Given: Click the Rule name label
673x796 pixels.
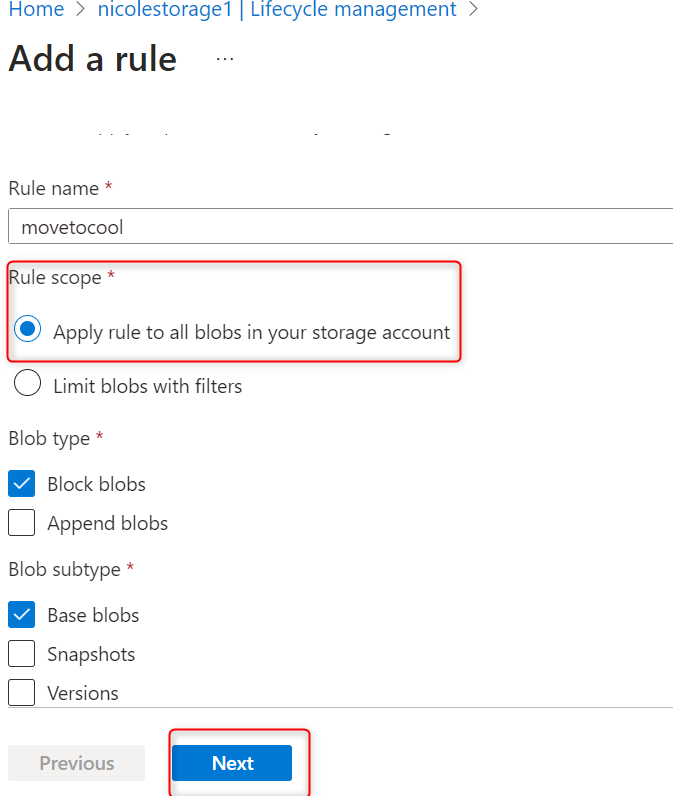Looking at the screenshot, I should pyautogui.click(x=54, y=188).
